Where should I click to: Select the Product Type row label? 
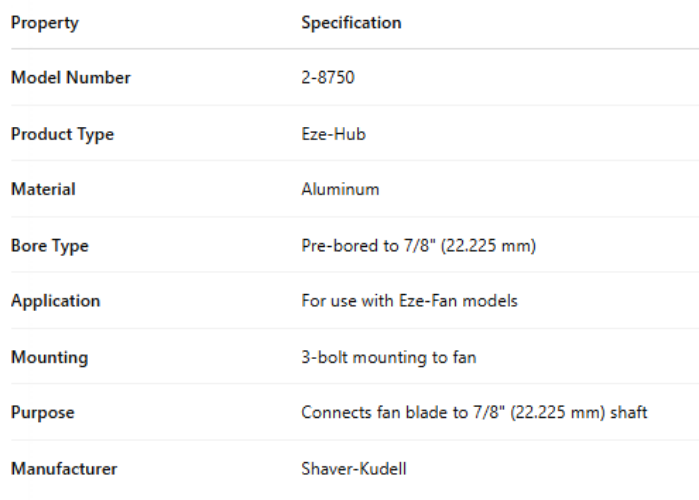(62, 134)
